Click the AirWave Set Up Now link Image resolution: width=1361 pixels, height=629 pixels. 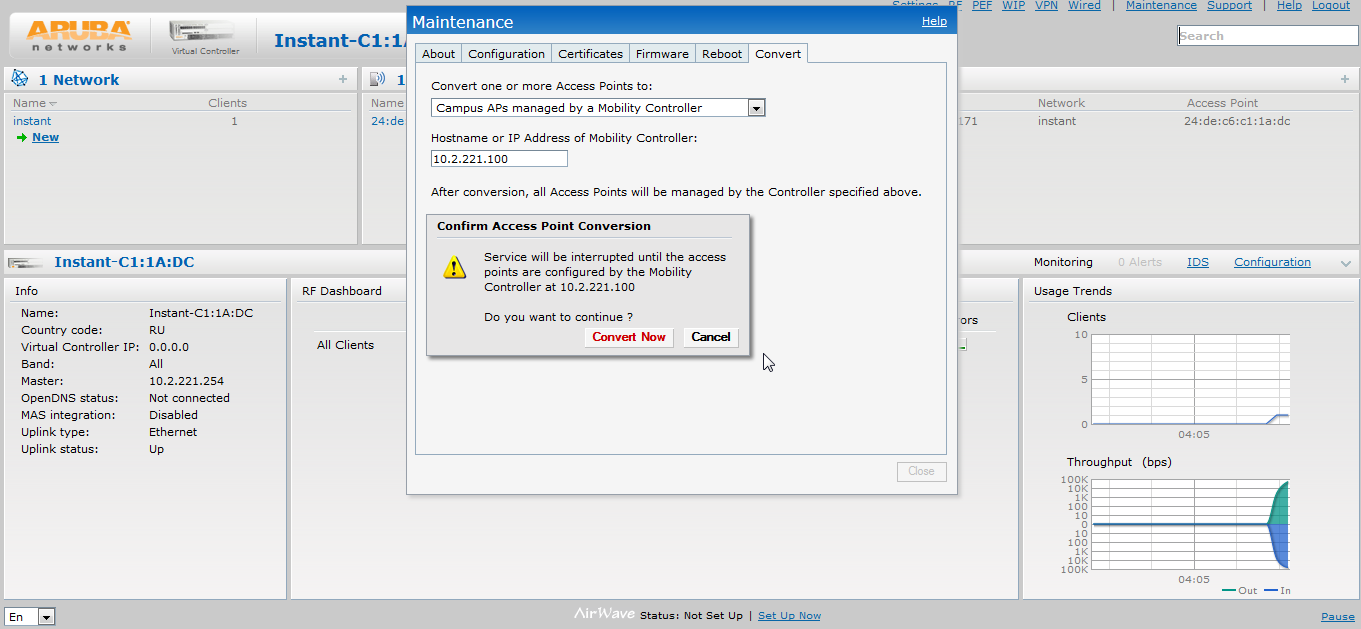click(789, 616)
